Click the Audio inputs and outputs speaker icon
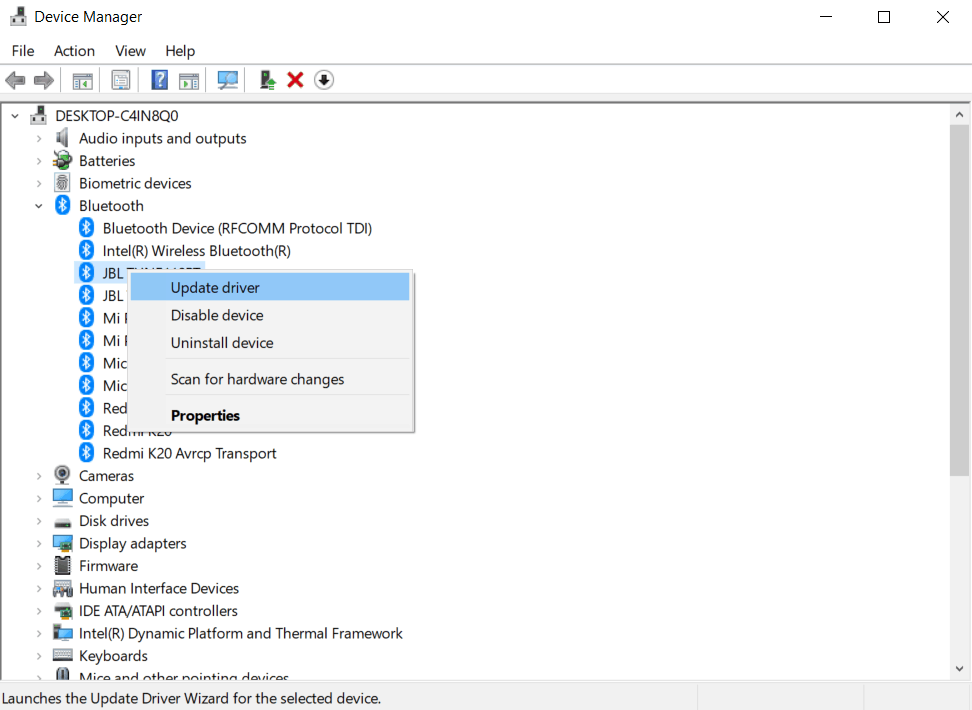972x710 pixels. [62, 138]
